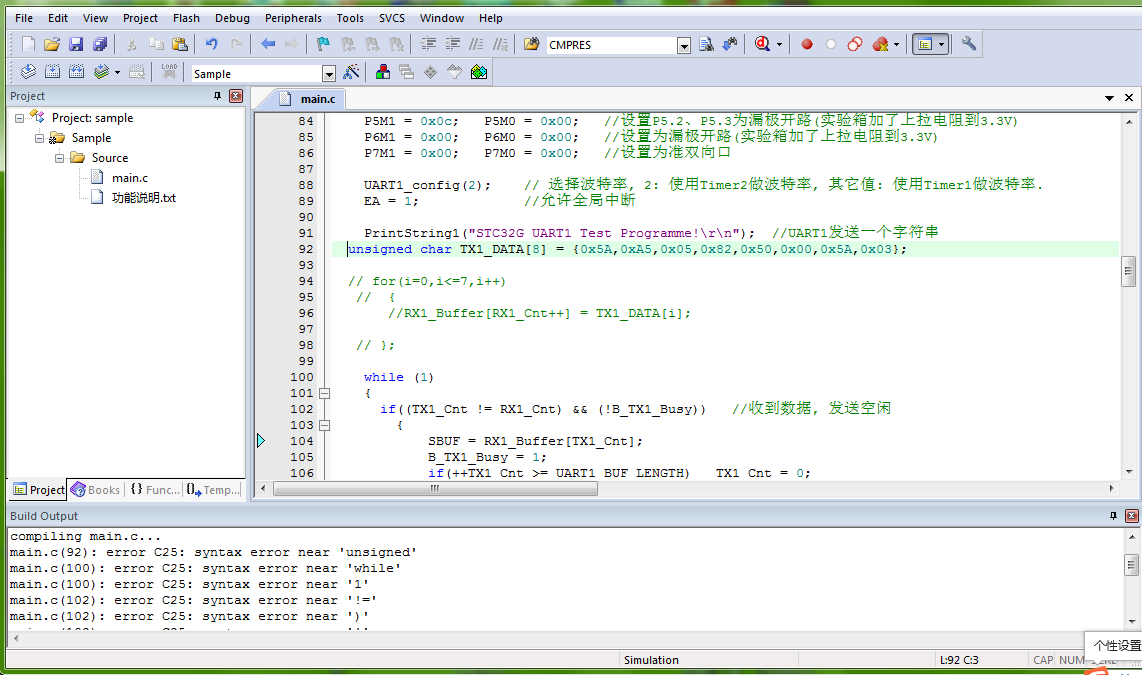Open Options for Target with the wand icon

[351, 72]
